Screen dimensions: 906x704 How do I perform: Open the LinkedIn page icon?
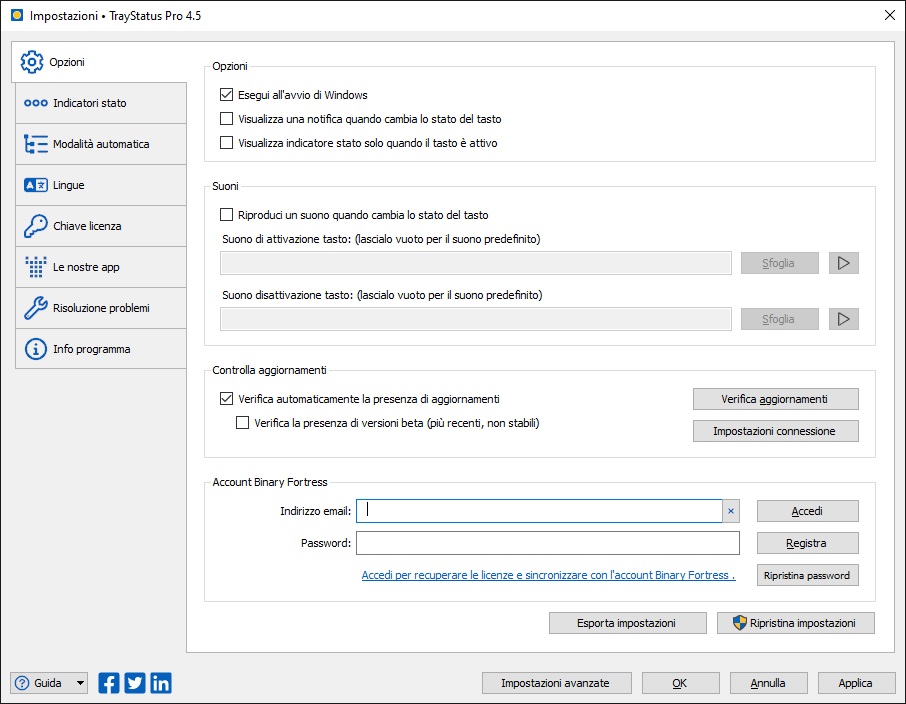[161, 683]
